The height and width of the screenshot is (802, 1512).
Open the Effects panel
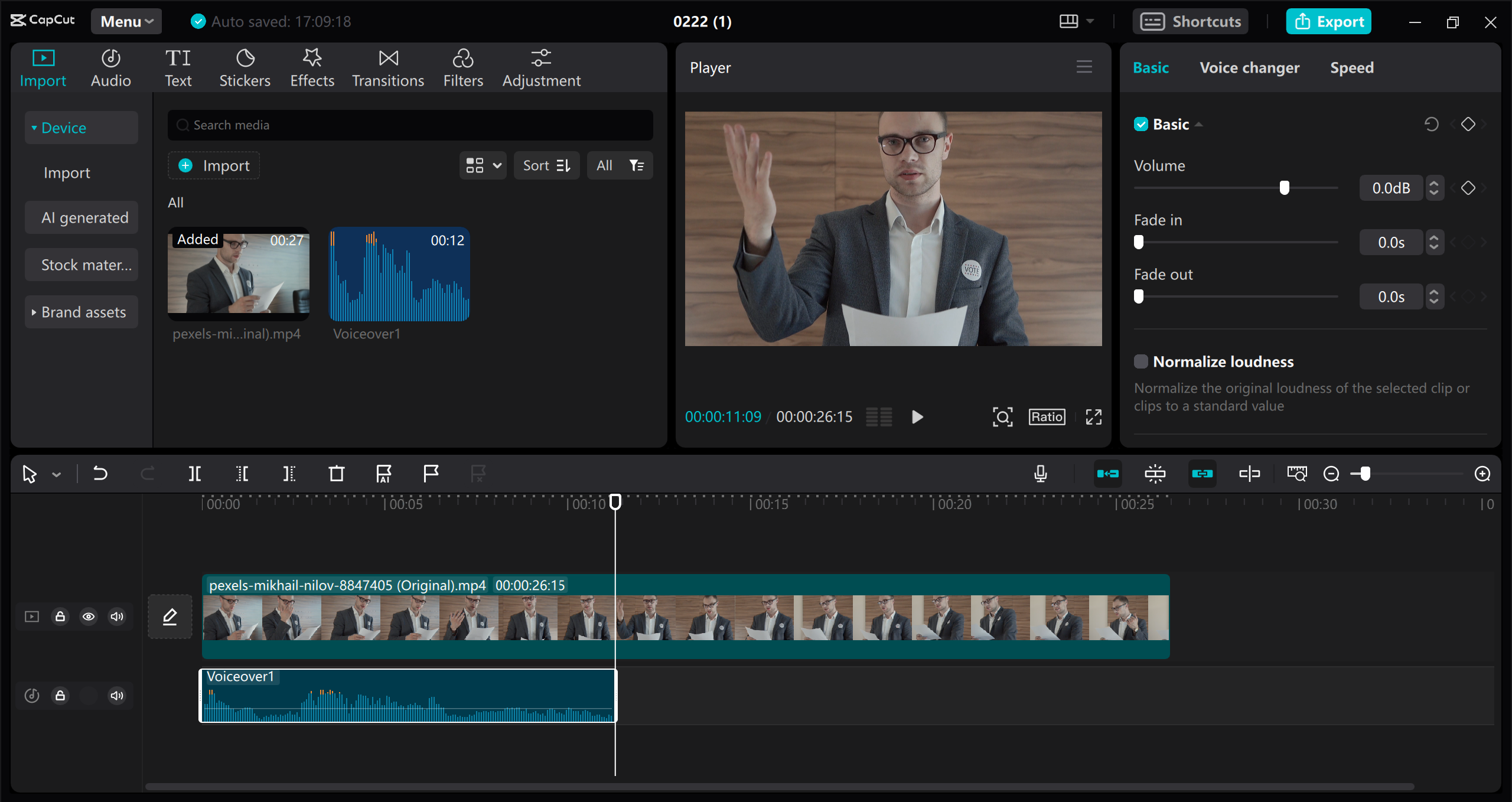click(x=312, y=67)
